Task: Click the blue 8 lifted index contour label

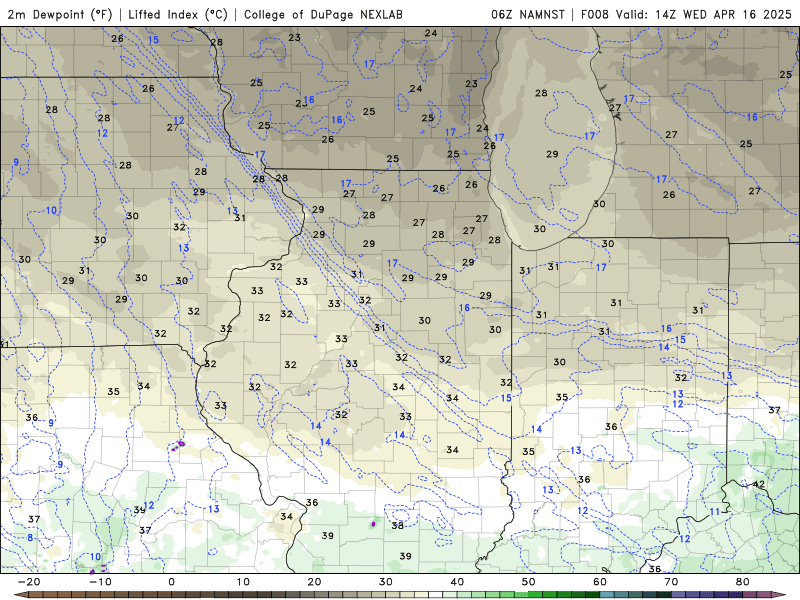Action: (30, 537)
